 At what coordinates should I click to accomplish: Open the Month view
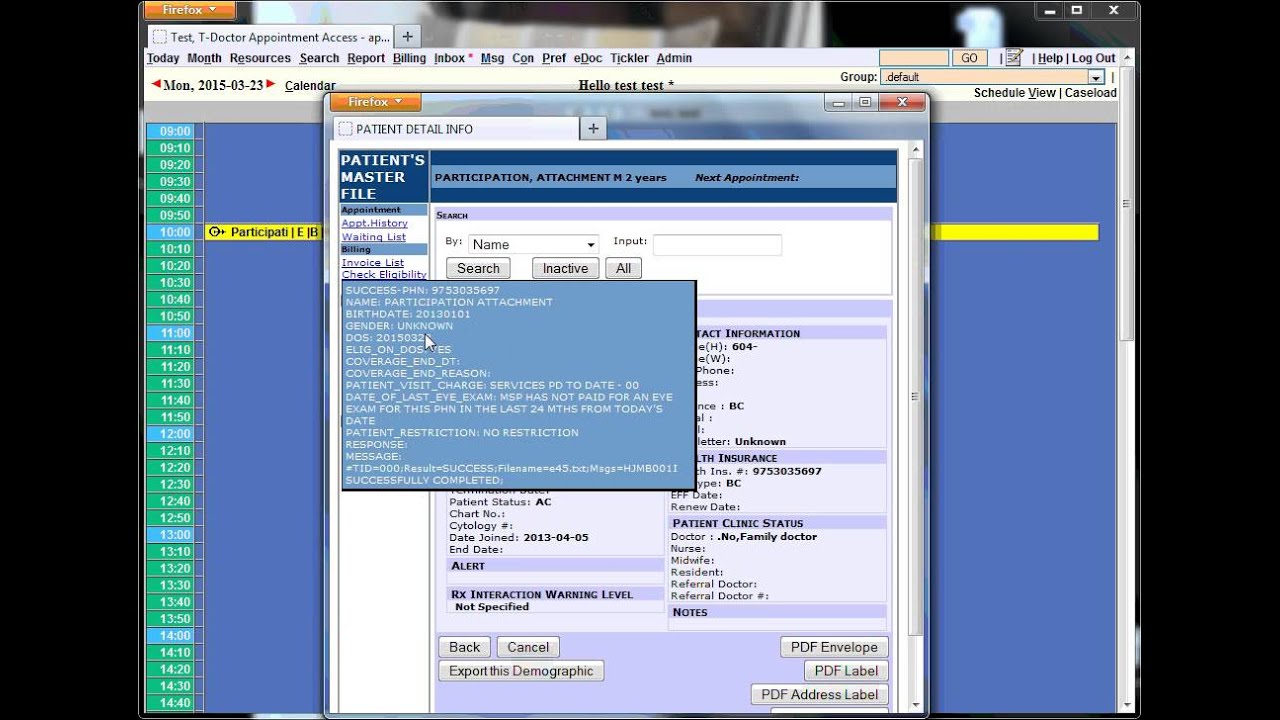click(x=204, y=58)
